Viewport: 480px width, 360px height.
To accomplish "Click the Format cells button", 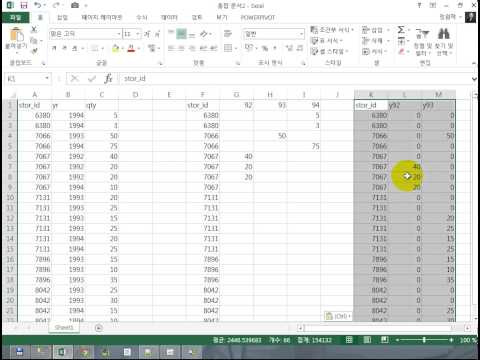I will tap(376, 51).
